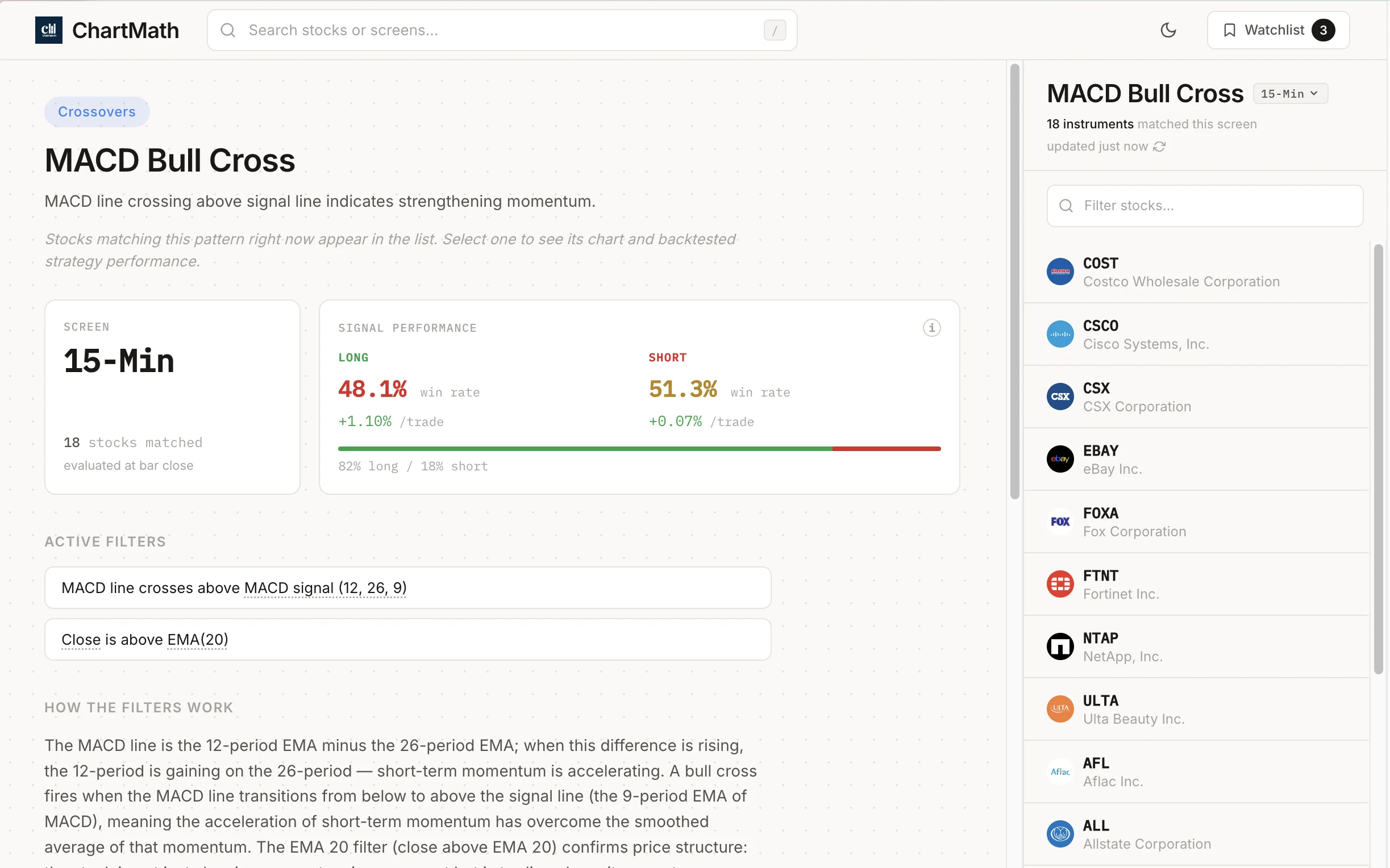Image resolution: width=1390 pixels, height=868 pixels.
Task: Select the Fortinet logo icon
Action: point(1060,585)
